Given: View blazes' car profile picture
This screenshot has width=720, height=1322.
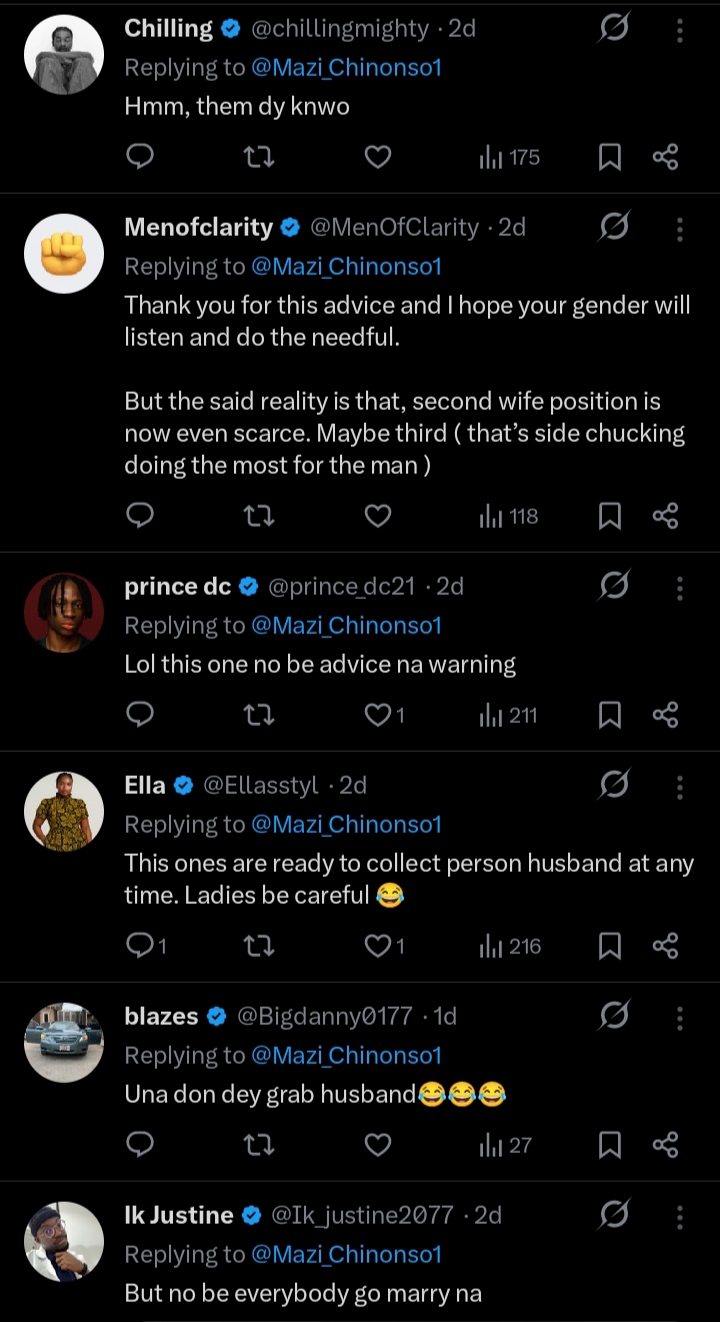Looking at the screenshot, I should [x=64, y=1043].
